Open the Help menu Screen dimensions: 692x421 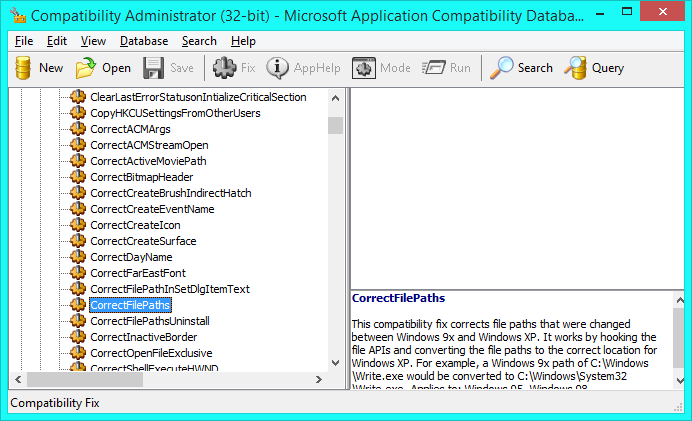click(243, 41)
